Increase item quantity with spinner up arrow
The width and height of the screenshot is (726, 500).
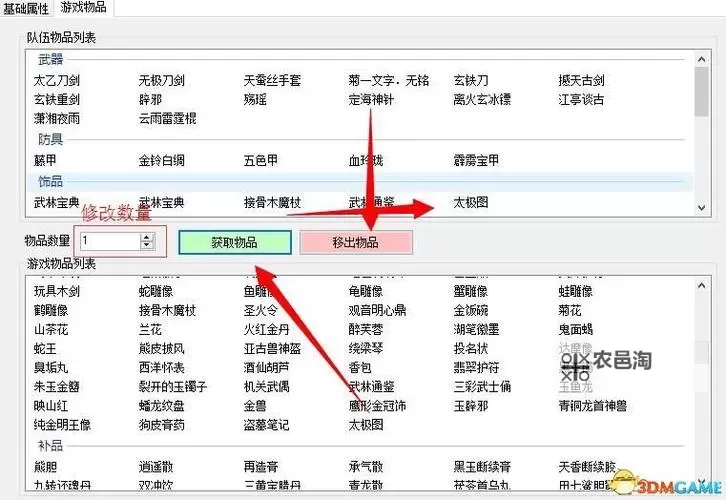coord(147,237)
